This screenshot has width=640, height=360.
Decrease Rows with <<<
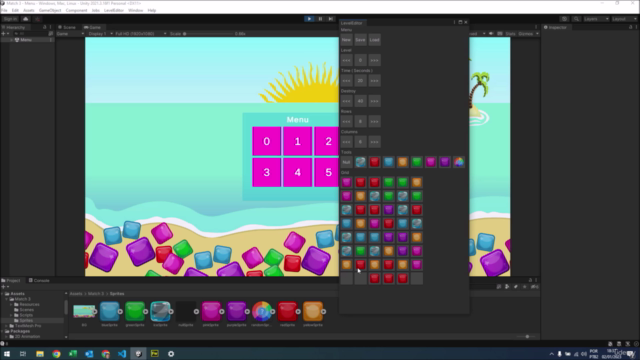click(346, 121)
